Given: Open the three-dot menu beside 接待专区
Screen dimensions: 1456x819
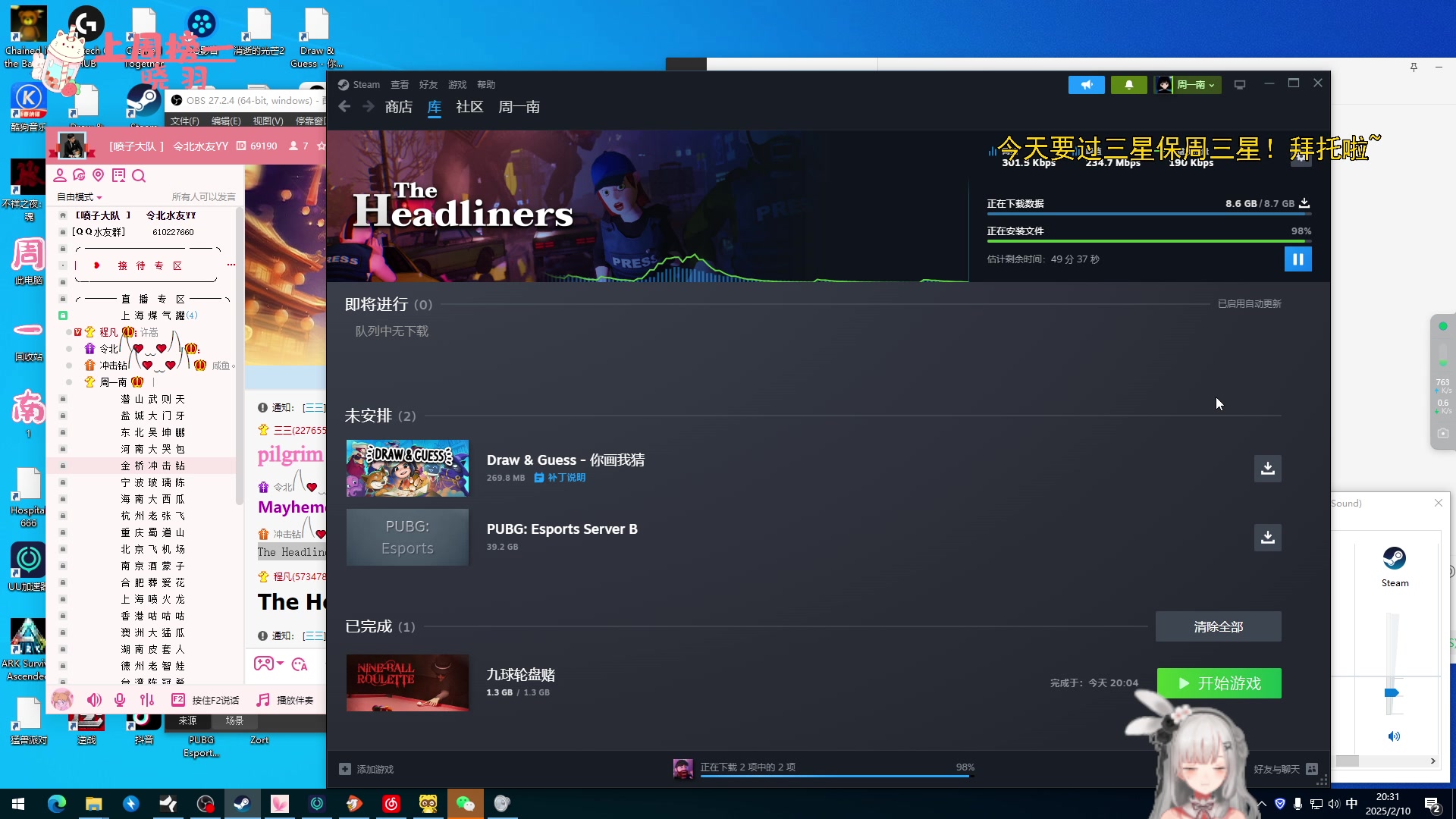Looking at the screenshot, I should click(x=231, y=265).
